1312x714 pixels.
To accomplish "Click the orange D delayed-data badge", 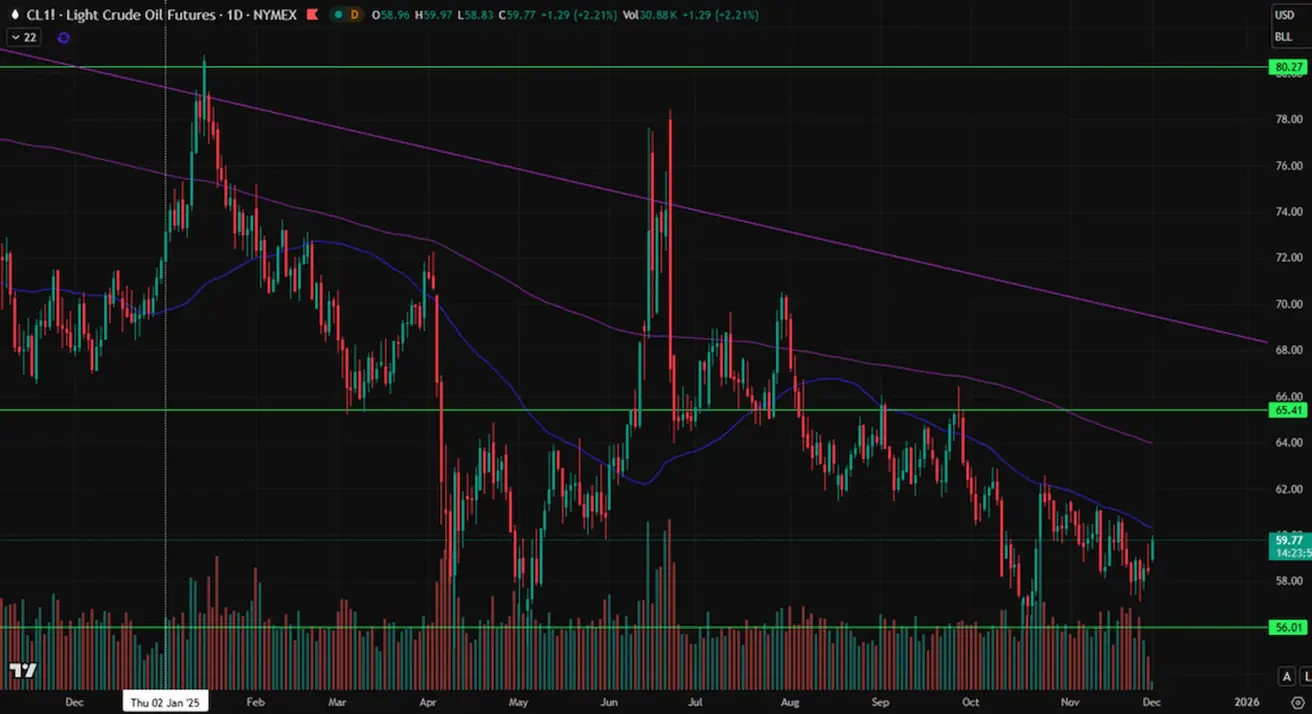I will coord(356,15).
